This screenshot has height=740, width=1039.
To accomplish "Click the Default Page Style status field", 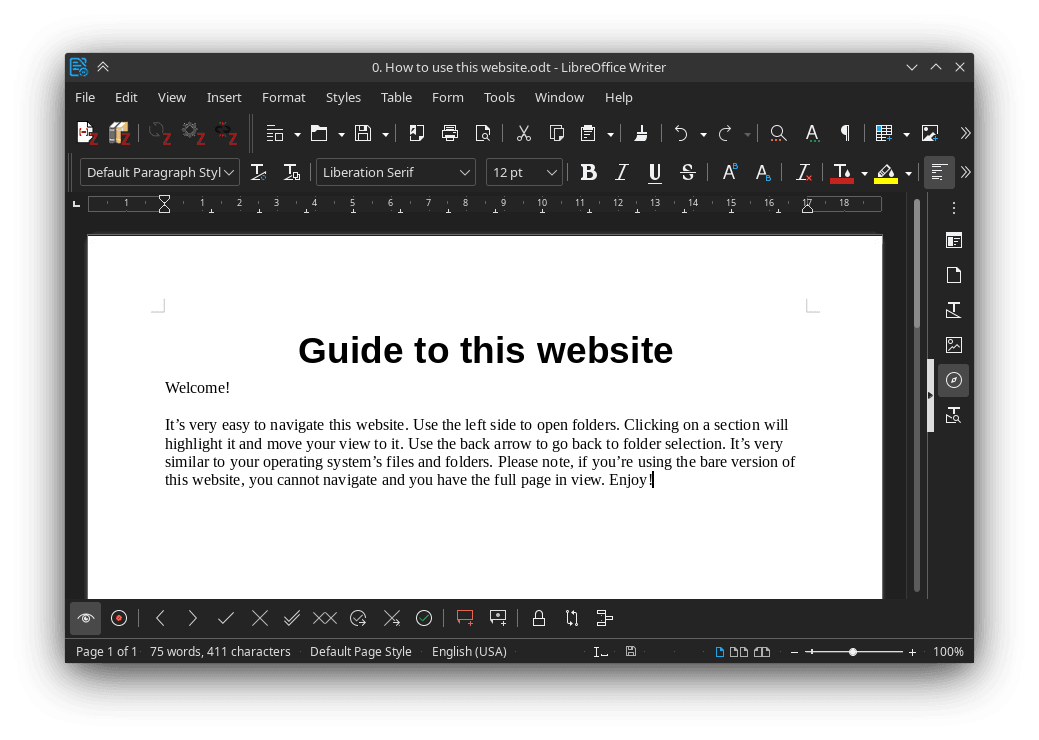I will click(x=360, y=651).
